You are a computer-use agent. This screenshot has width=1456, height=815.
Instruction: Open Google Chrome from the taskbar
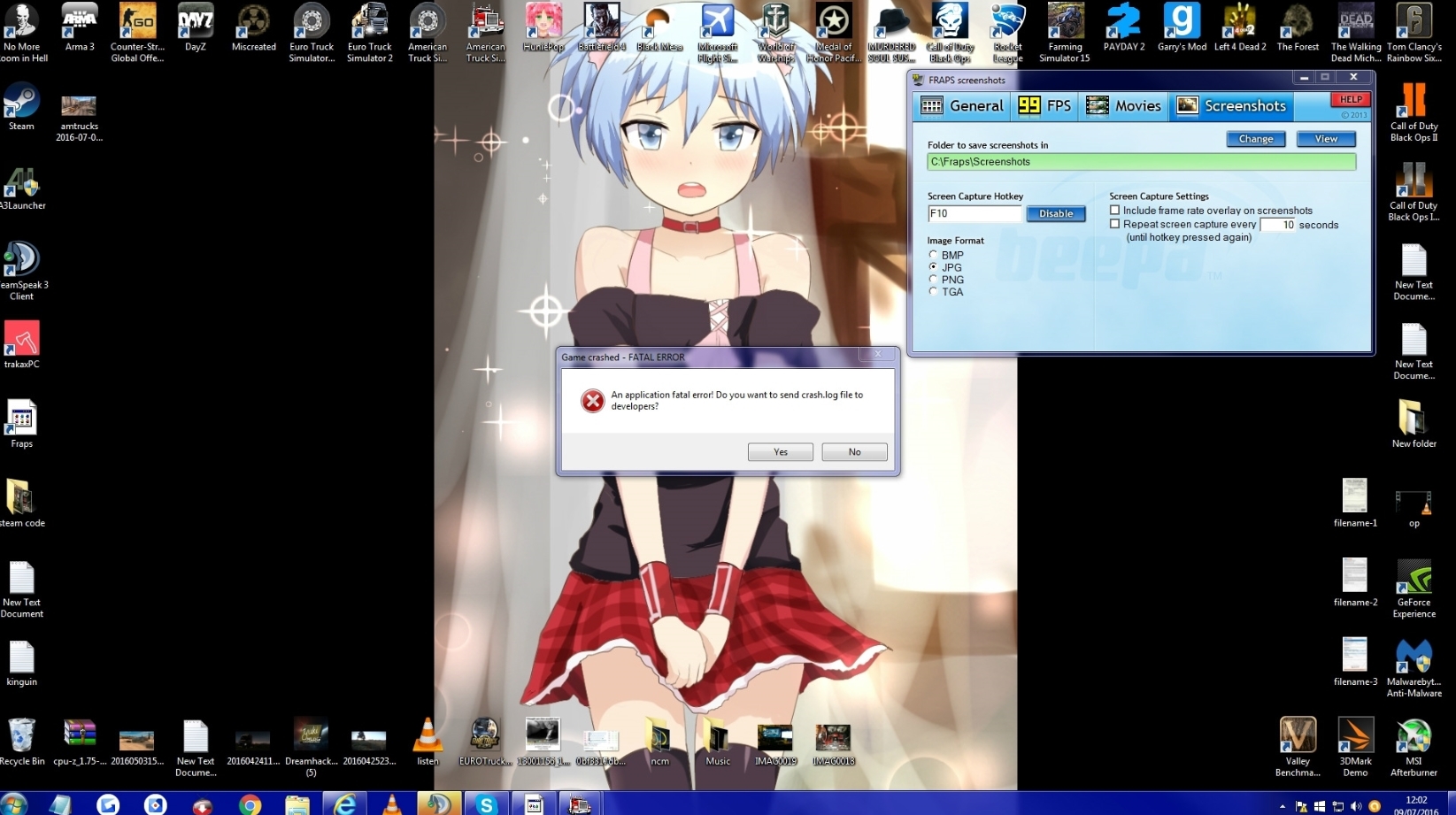coord(250,804)
